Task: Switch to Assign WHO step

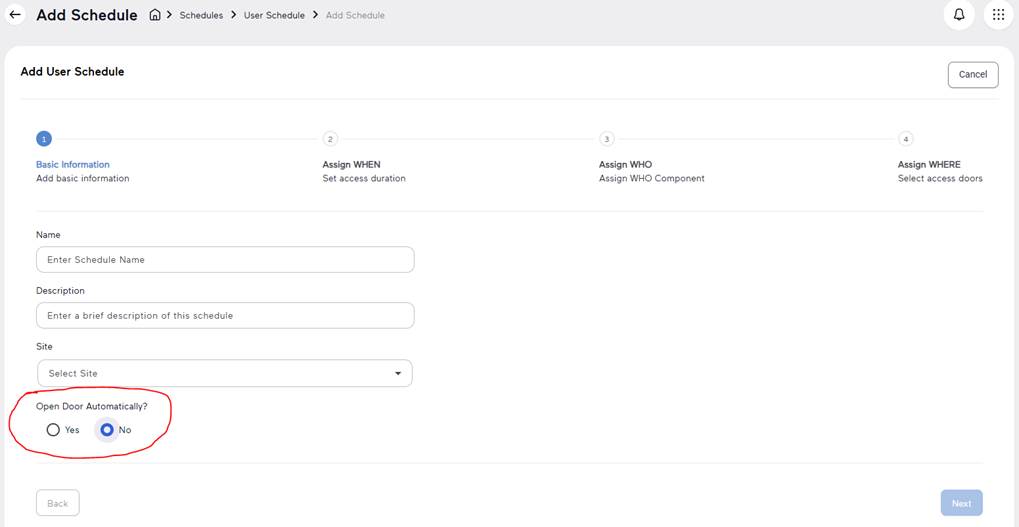Action: (625, 164)
